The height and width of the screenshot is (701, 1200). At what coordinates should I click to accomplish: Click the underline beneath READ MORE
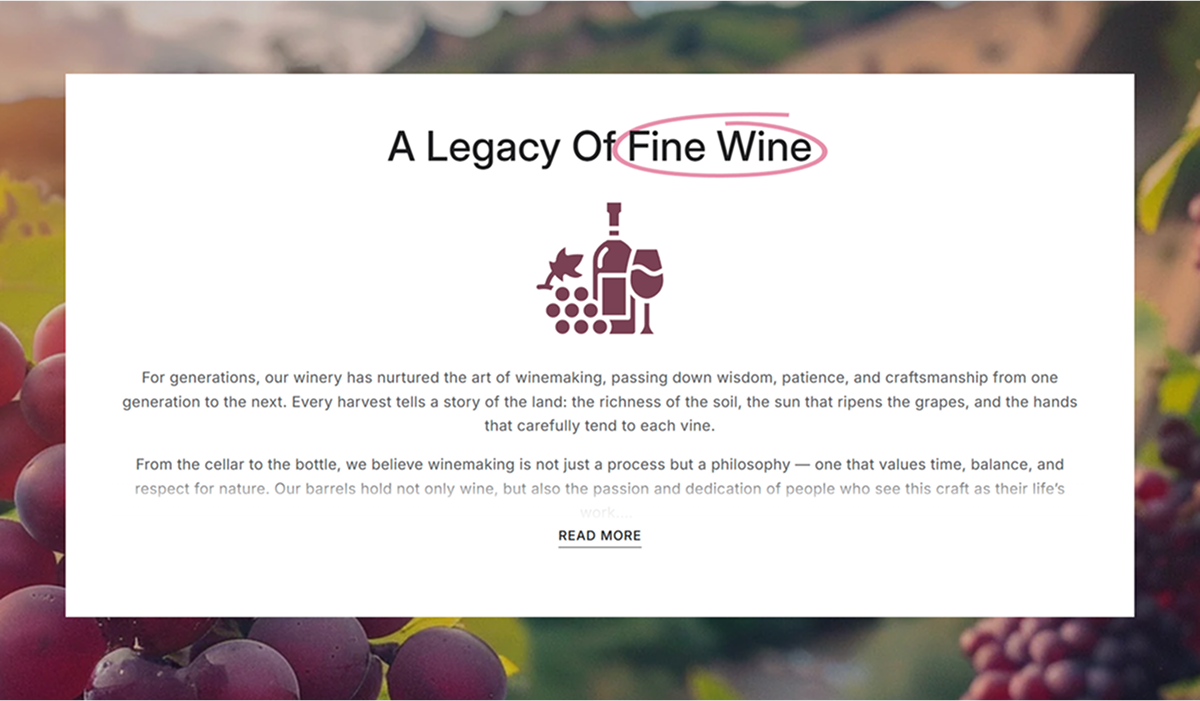click(599, 547)
